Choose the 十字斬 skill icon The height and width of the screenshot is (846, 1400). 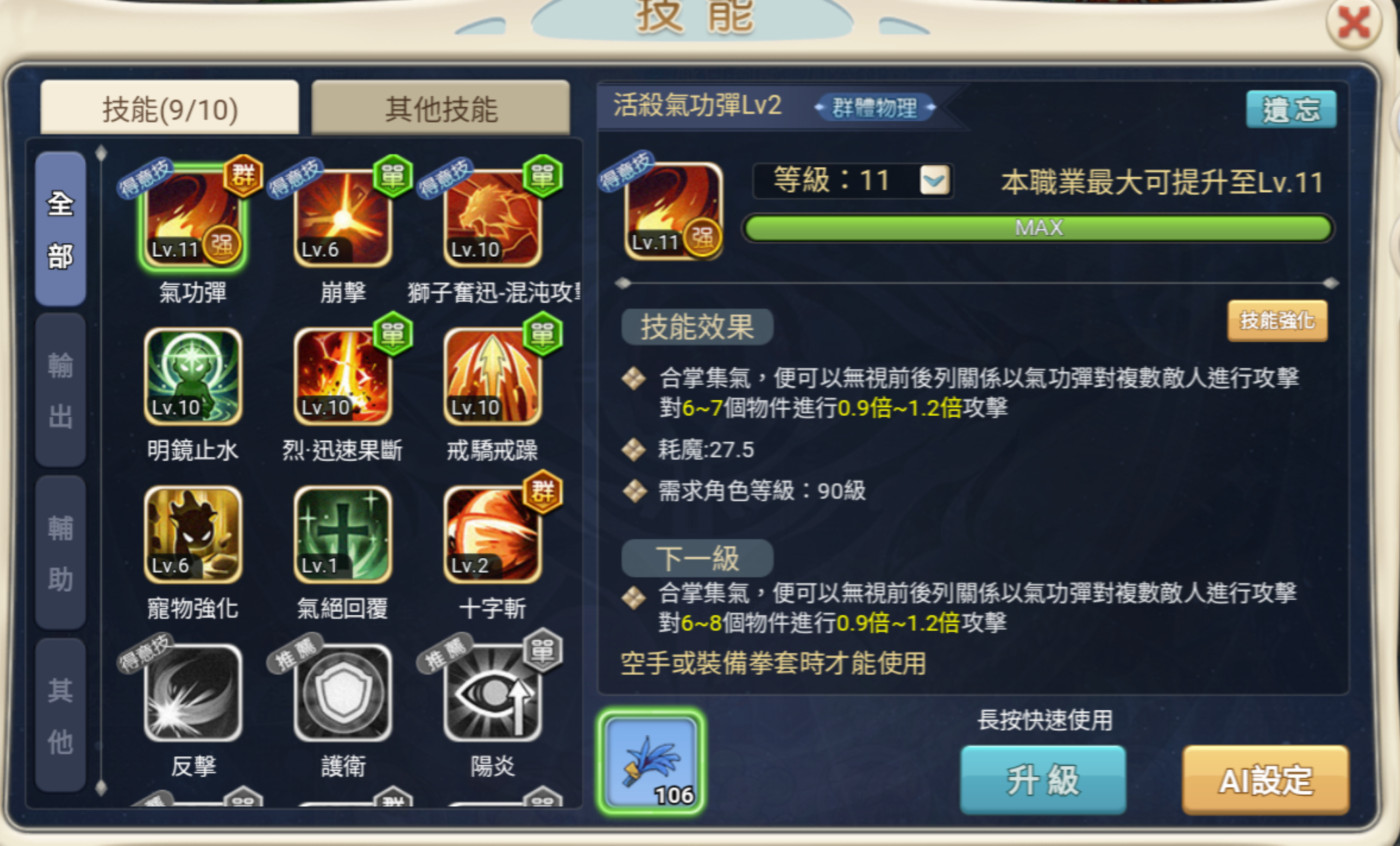pos(492,535)
